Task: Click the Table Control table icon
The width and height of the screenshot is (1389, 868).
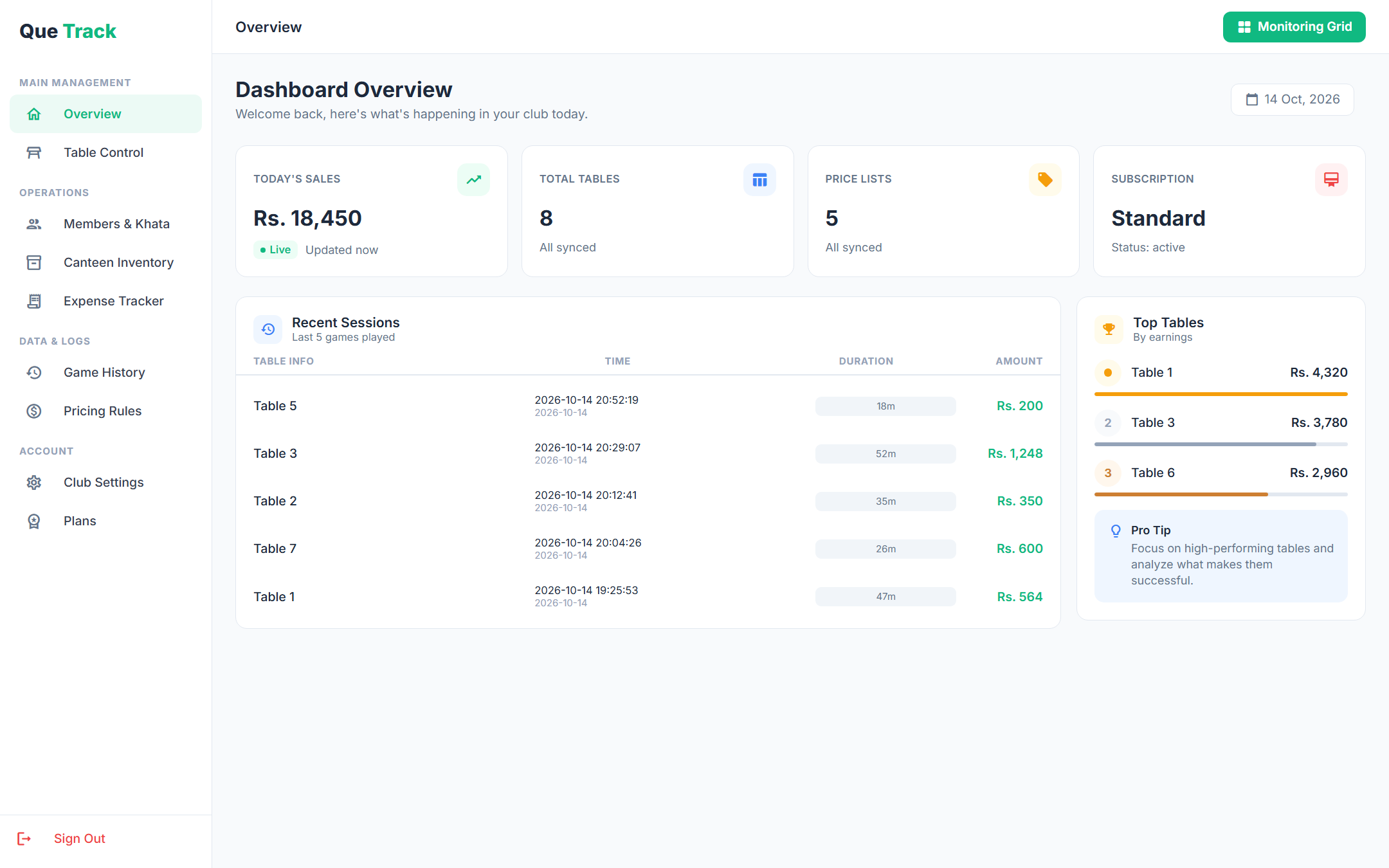Action: coord(34,152)
